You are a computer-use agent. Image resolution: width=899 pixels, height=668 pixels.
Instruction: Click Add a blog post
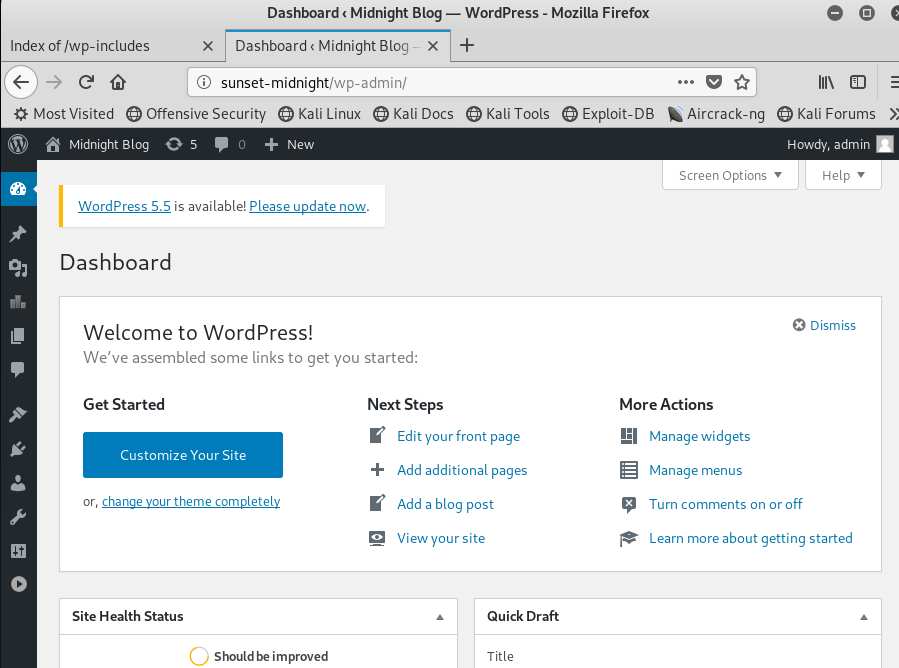pyautogui.click(x=445, y=504)
